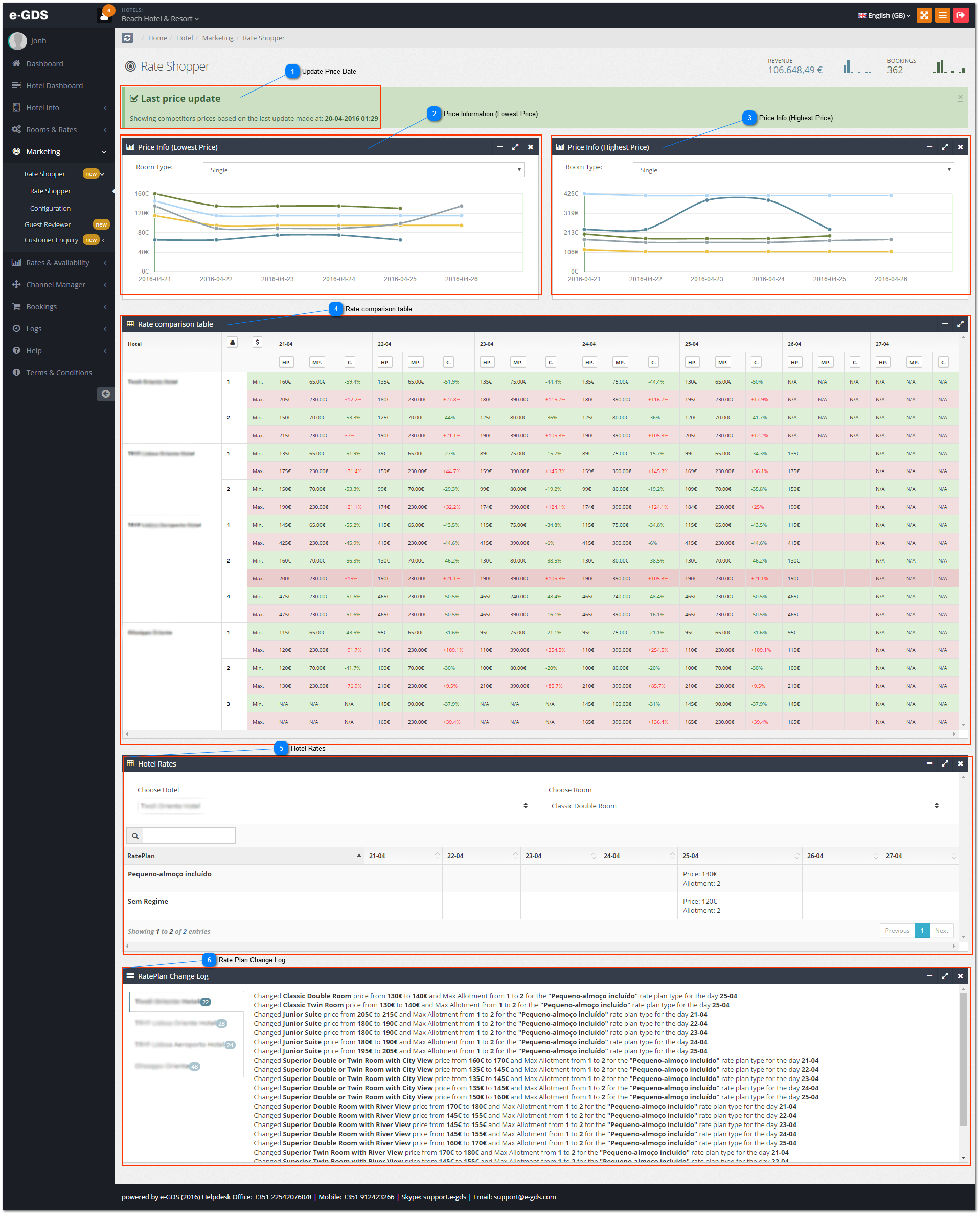980x1215 pixels.
Task: Click the search magnifier icon in Hotel Rates
Action: 135,836
